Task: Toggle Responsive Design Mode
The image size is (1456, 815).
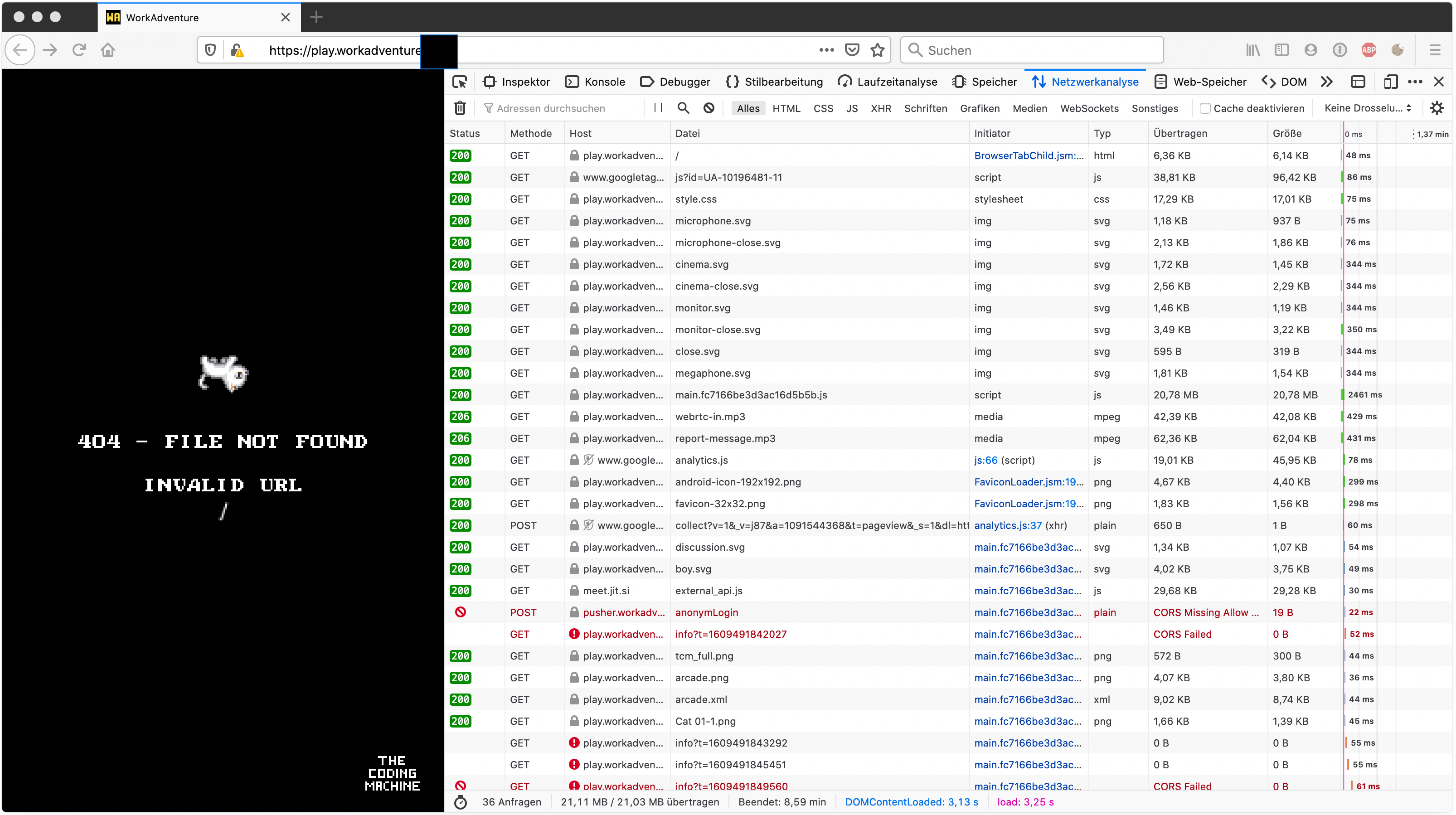Action: [1391, 82]
